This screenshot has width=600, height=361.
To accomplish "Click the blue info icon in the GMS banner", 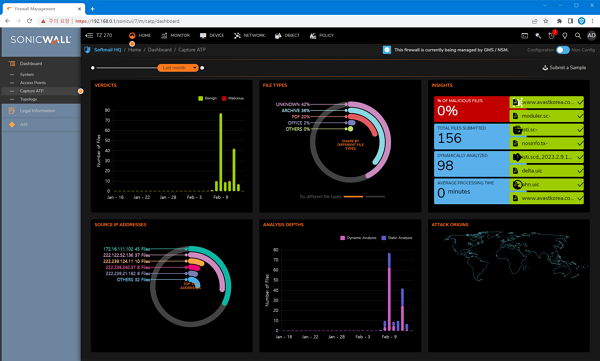I will coord(387,50).
